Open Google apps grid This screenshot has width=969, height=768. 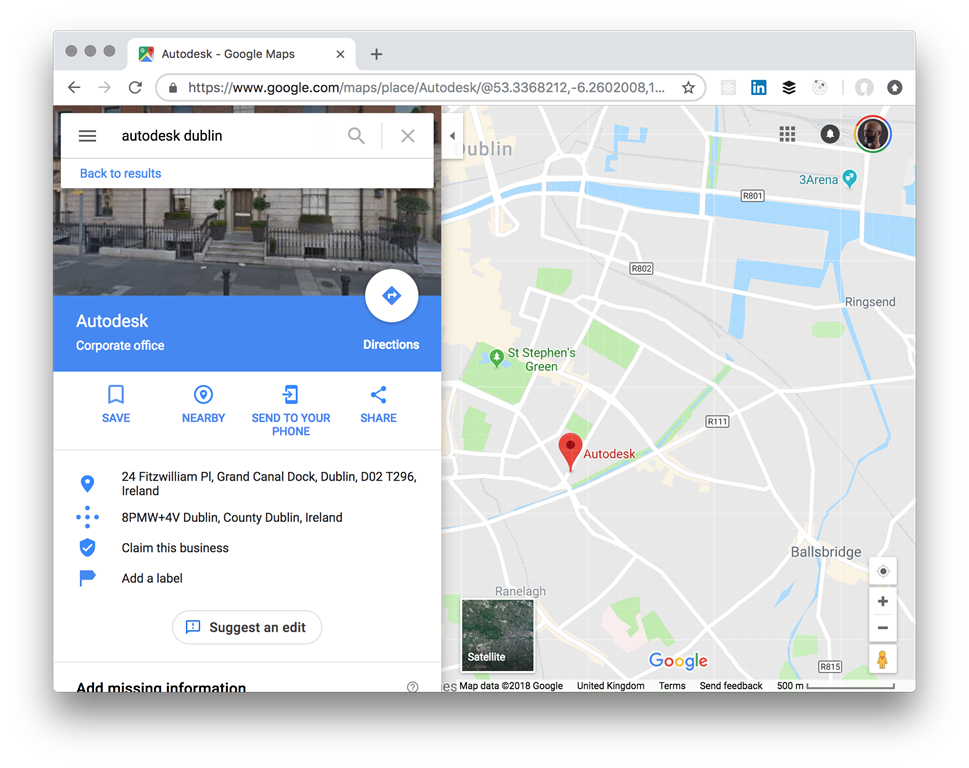(787, 134)
